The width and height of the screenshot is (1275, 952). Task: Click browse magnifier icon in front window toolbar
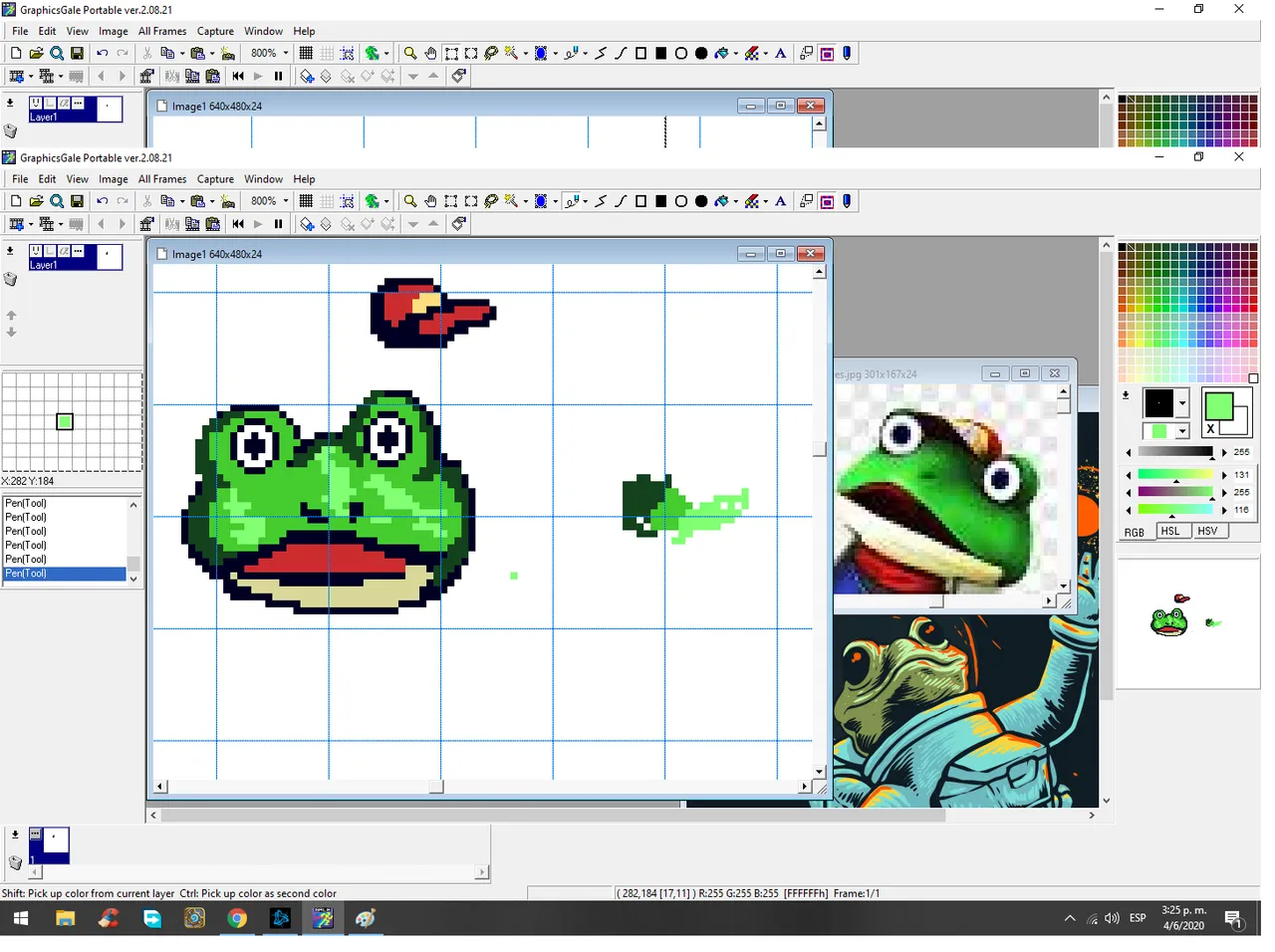pos(57,201)
